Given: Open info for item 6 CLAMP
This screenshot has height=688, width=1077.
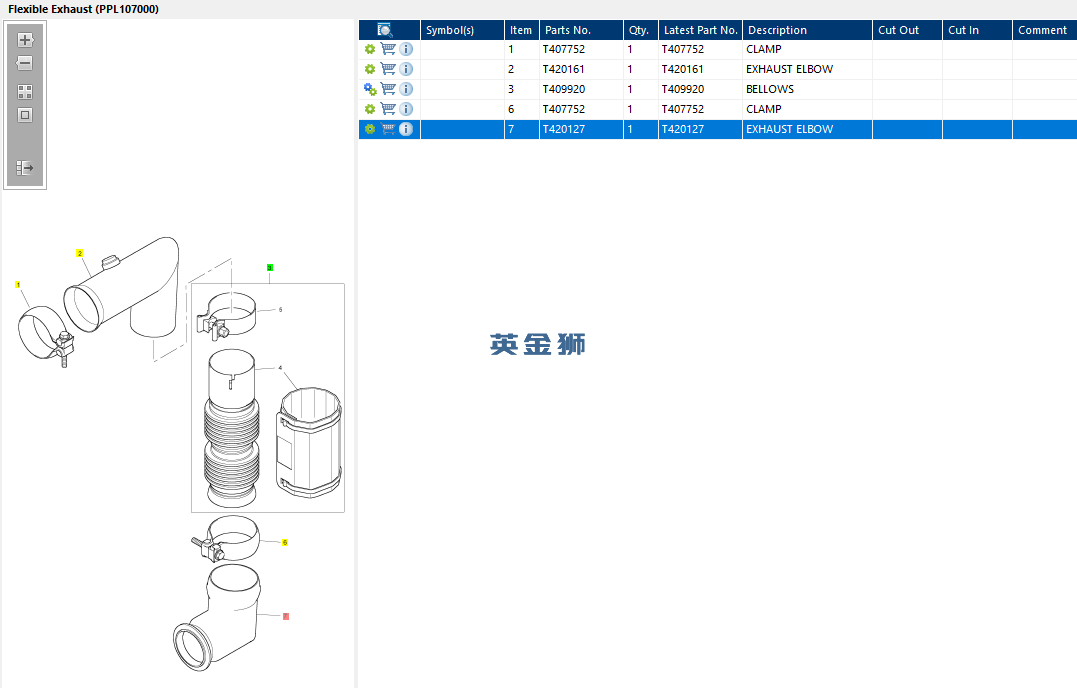Looking at the screenshot, I should click(x=406, y=109).
